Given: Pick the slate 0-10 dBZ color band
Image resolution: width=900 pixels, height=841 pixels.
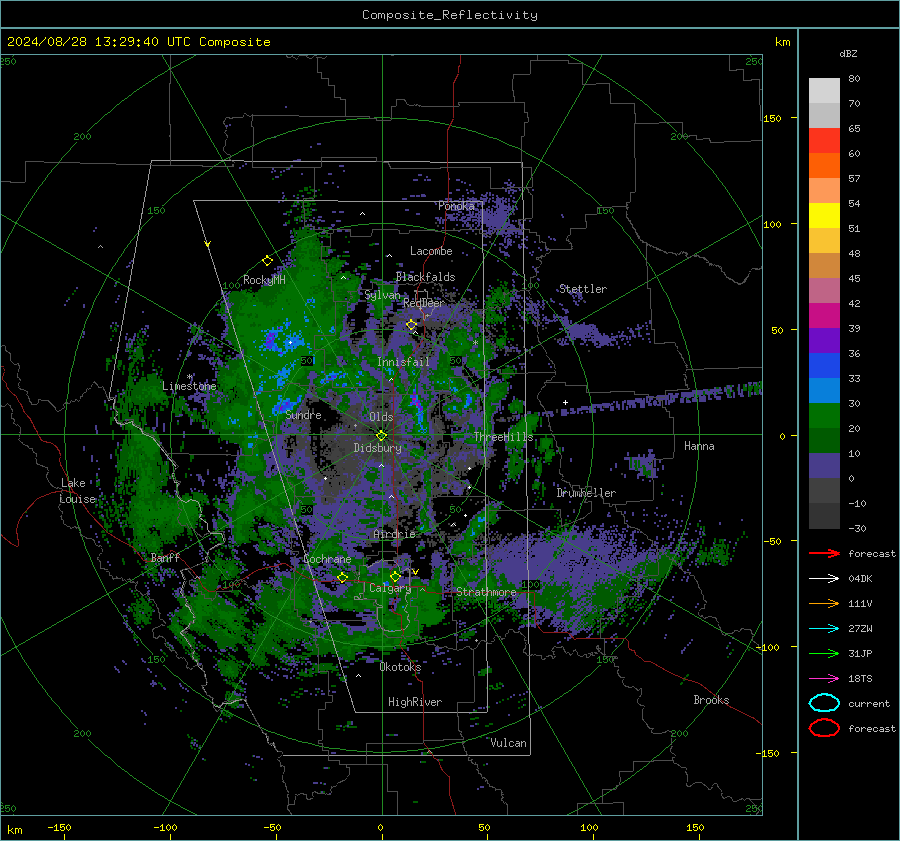Looking at the screenshot, I should point(824,466).
